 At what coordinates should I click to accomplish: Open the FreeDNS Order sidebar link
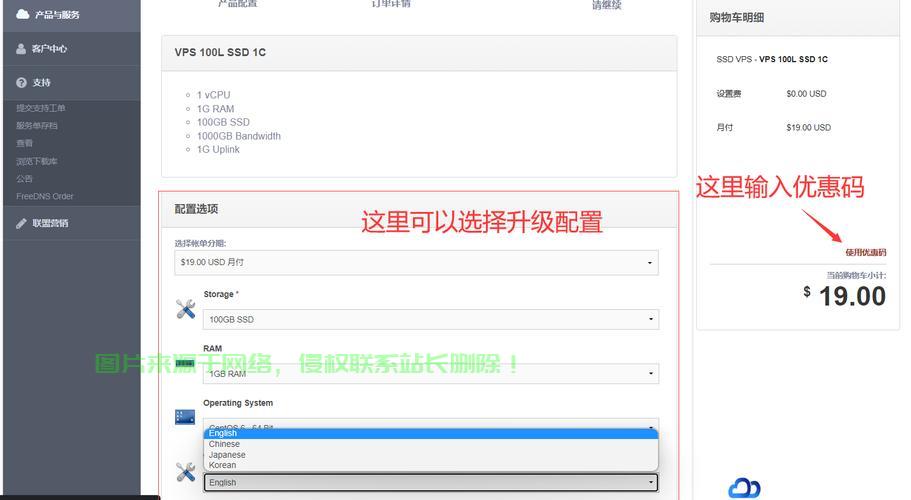click(45, 196)
